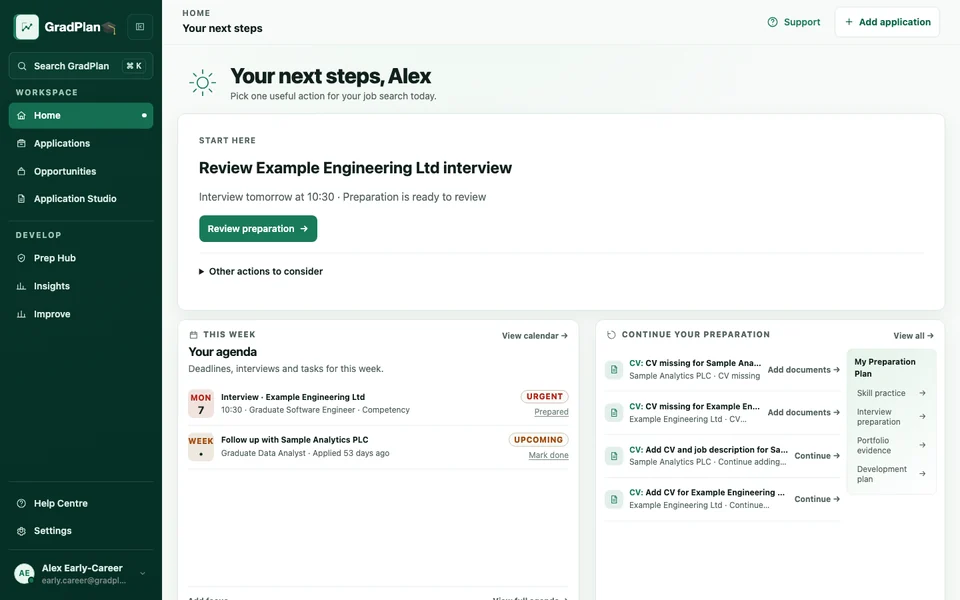Image resolution: width=960 pixels, height=600 pixels.
Task: Click the refresh icon by Continue Your Preparation
Action: (x=611, y=335)
